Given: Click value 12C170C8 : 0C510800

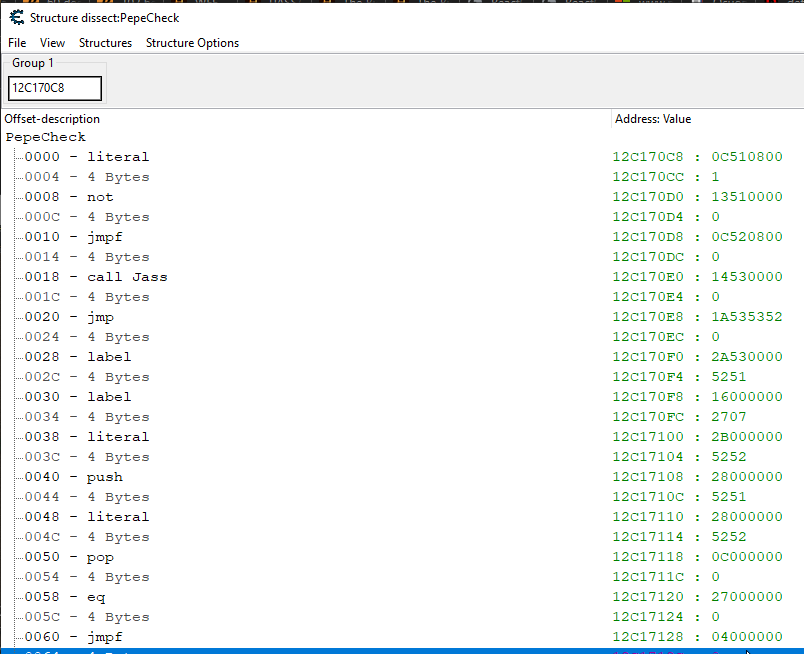Looking at the screenshot, I should [697, 157].
